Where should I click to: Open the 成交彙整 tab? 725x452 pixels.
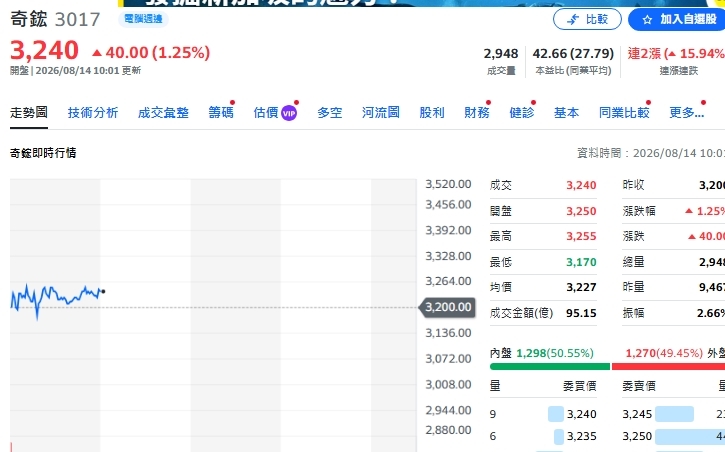coord(163,112)
